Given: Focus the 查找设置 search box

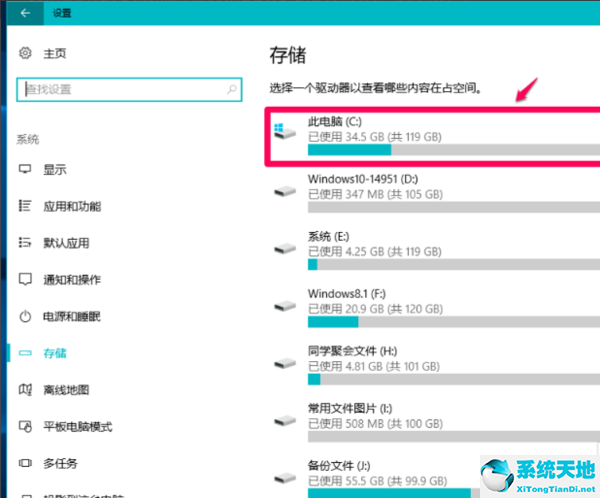Looking at the screenshot, I should 129,90.
